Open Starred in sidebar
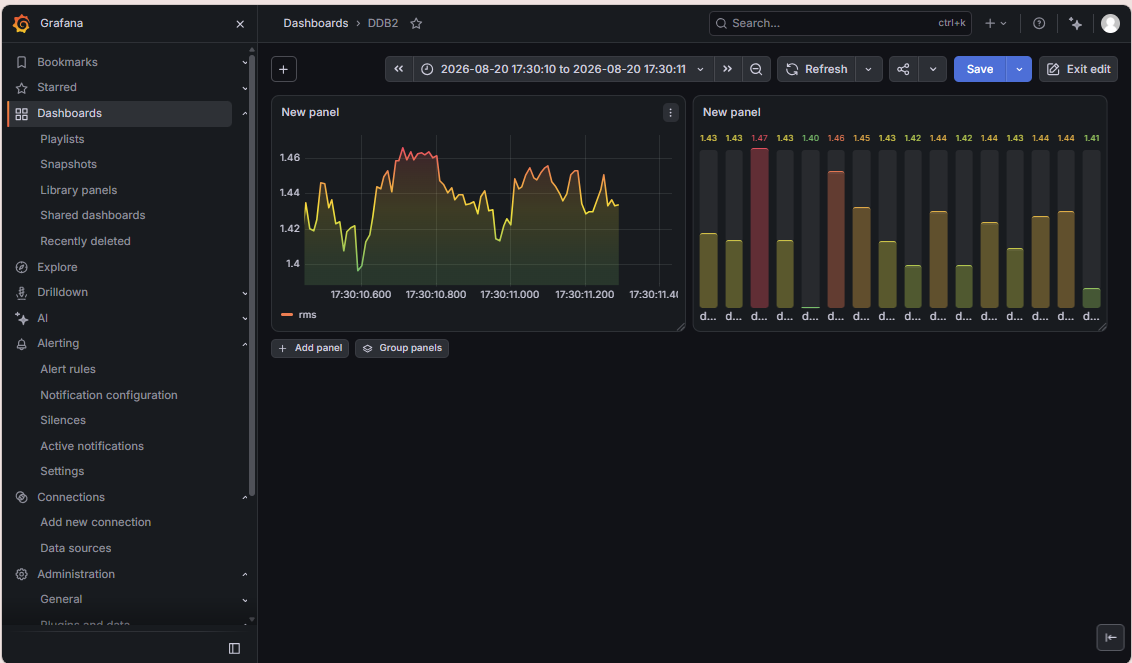Screen dimensions: 1132x663 pos(57,87)
